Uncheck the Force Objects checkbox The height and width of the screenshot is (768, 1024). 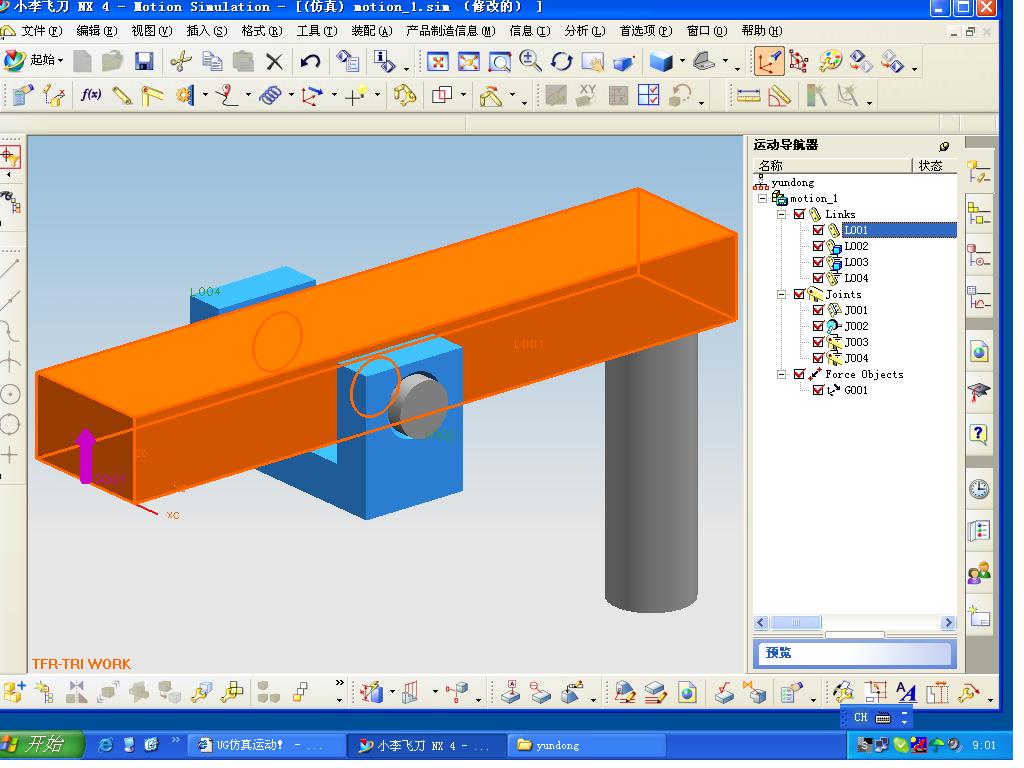799,374
